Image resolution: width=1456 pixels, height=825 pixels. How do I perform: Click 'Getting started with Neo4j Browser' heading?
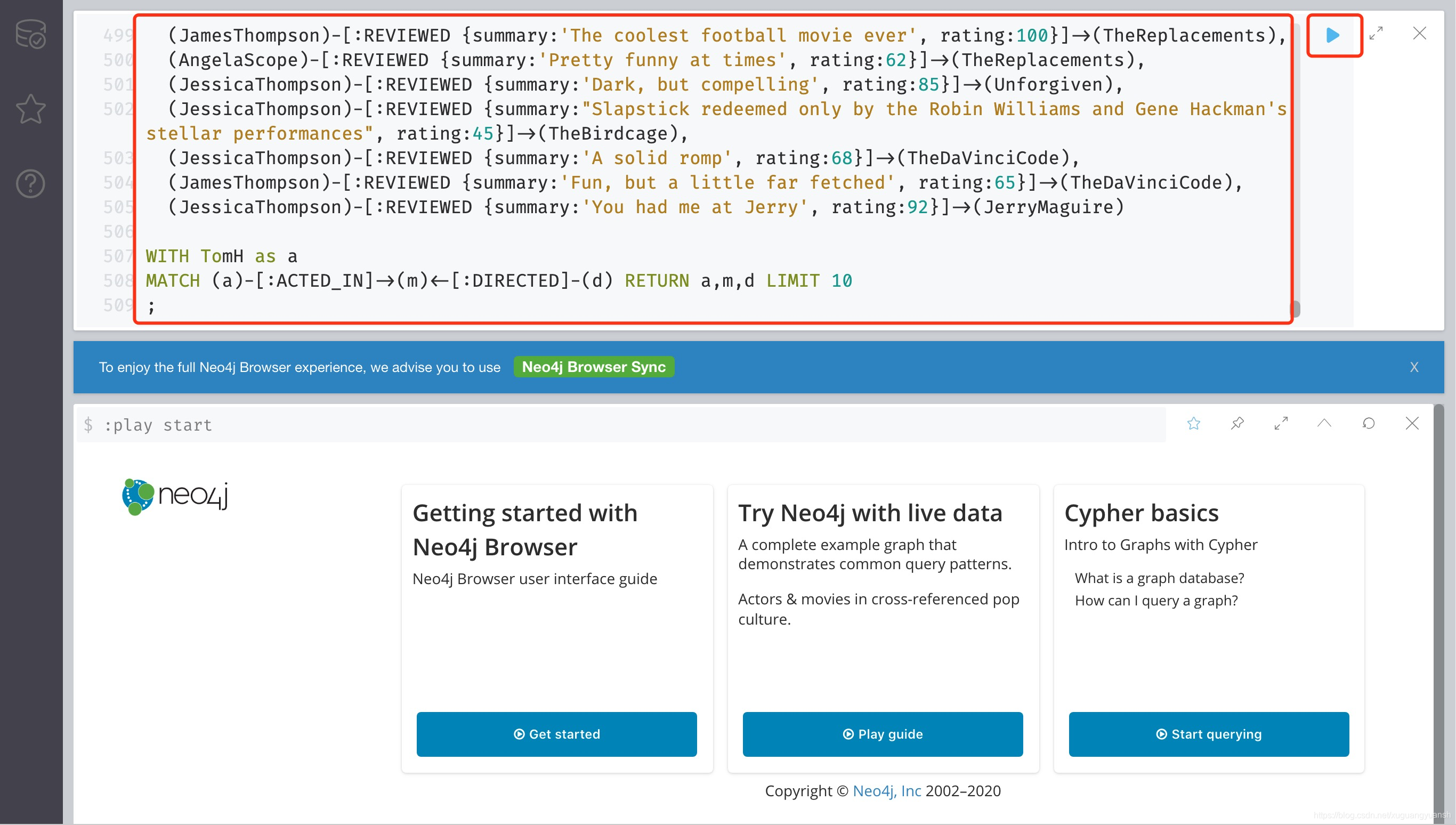tap(525, 530)
